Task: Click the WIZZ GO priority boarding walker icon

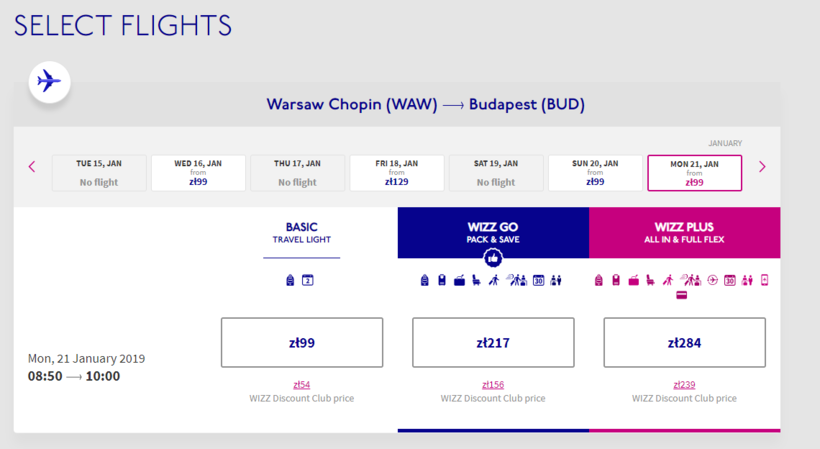Action: point(494,281)
